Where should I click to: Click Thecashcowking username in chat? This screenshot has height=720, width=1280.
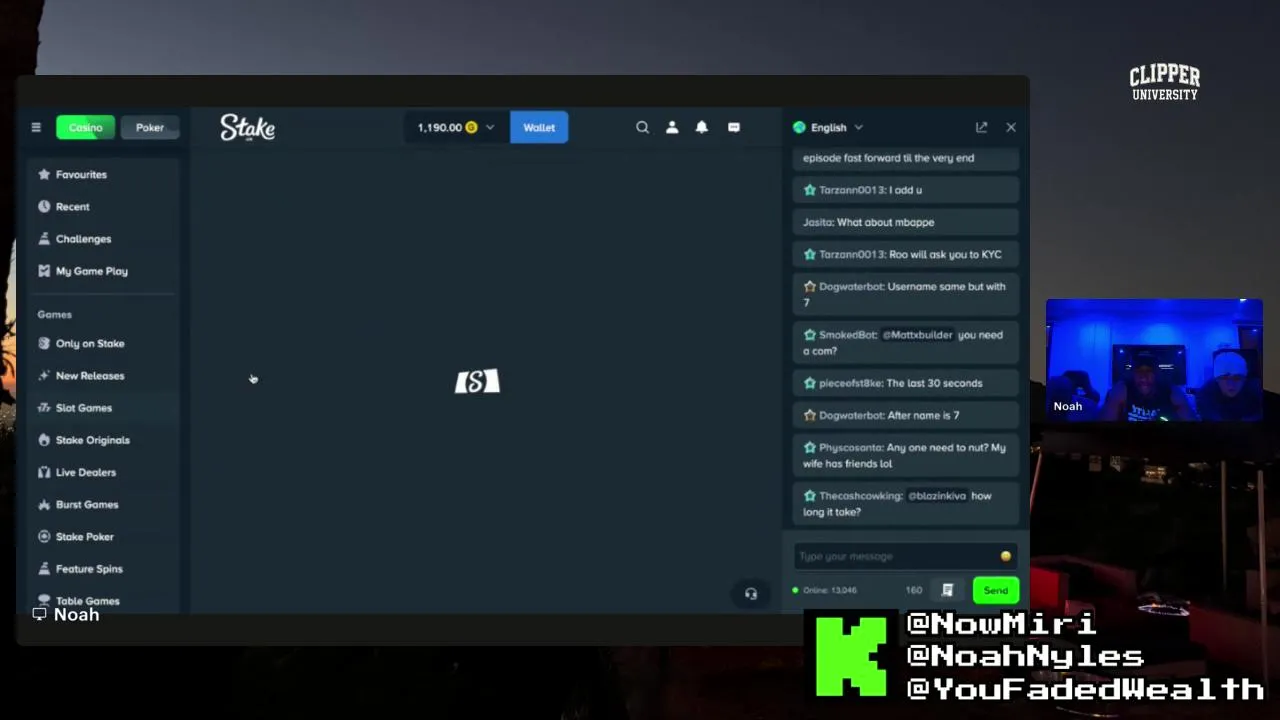(x=860, y=496)
